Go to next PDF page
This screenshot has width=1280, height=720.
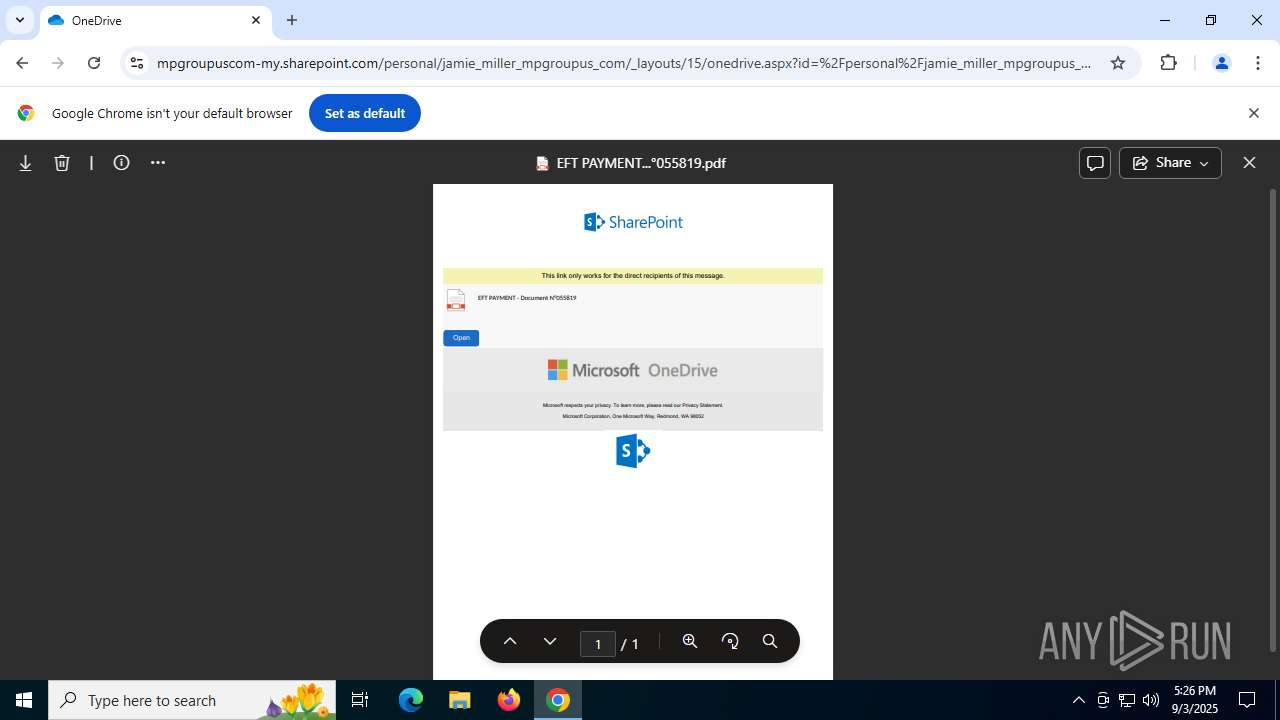pyautogui.click(x=550, y=642)
